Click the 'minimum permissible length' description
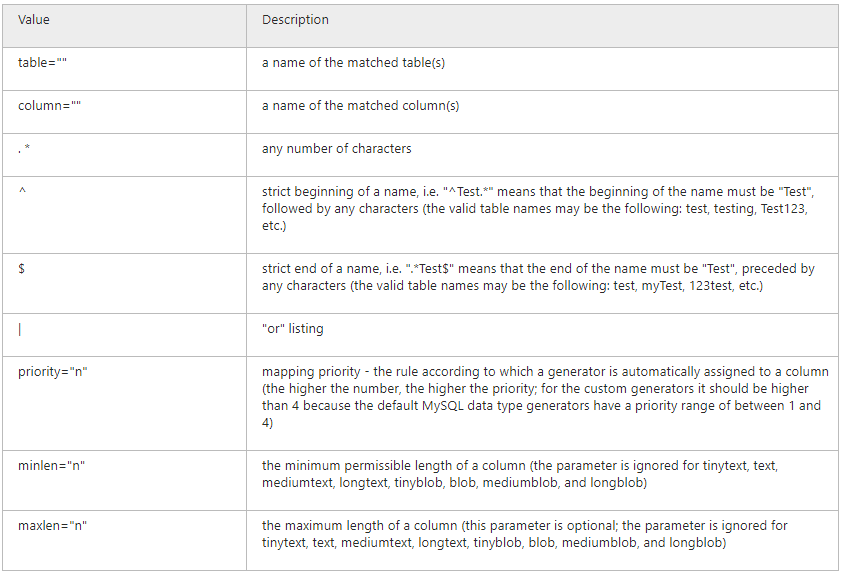The height and width of the screenshot is (573, 842). point(520,474)
